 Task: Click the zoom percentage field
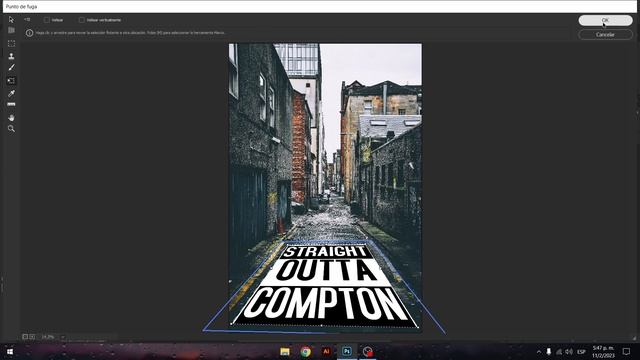pos(49,337)
